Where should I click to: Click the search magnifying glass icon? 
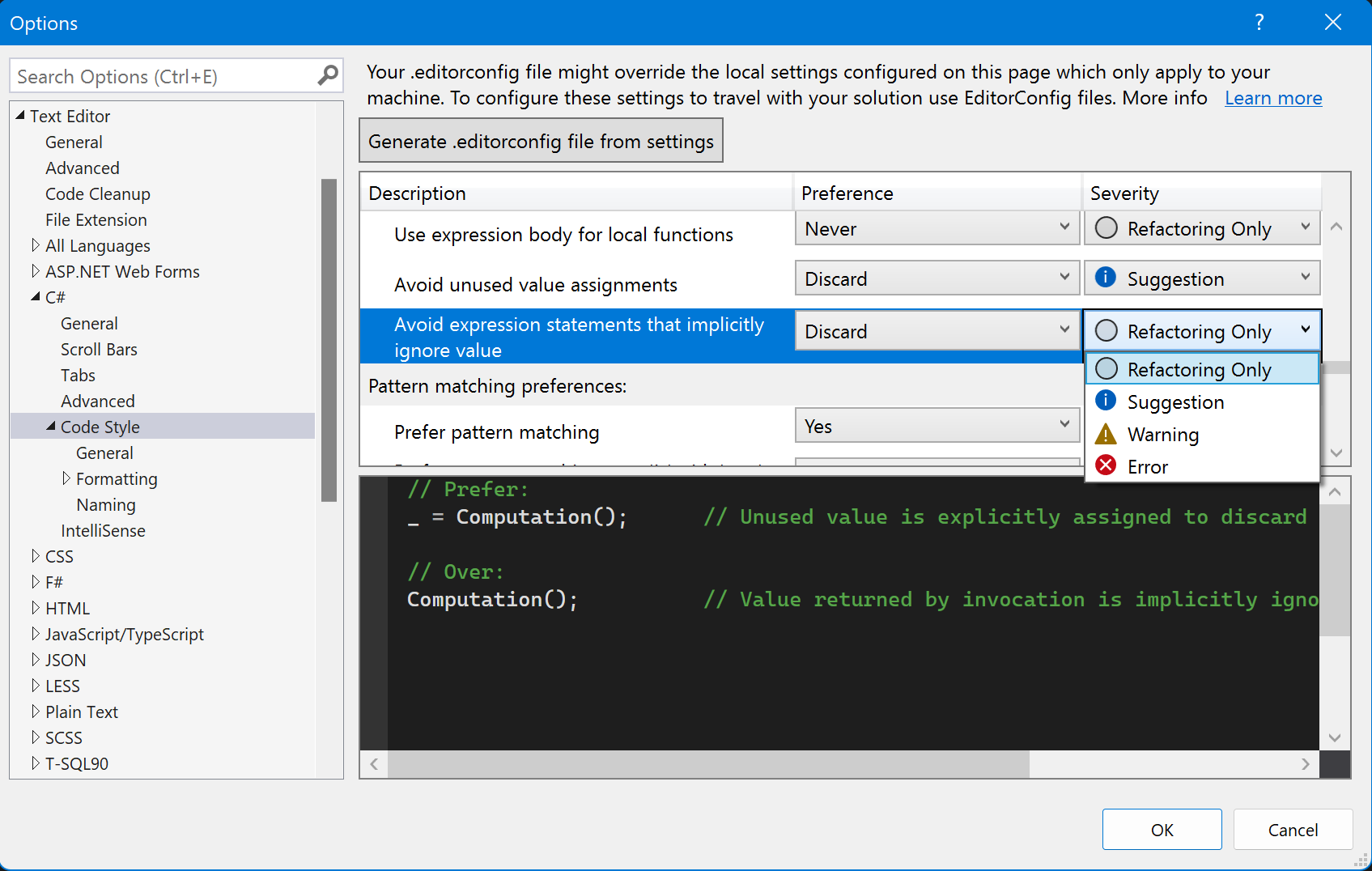[x=327, y=74]
